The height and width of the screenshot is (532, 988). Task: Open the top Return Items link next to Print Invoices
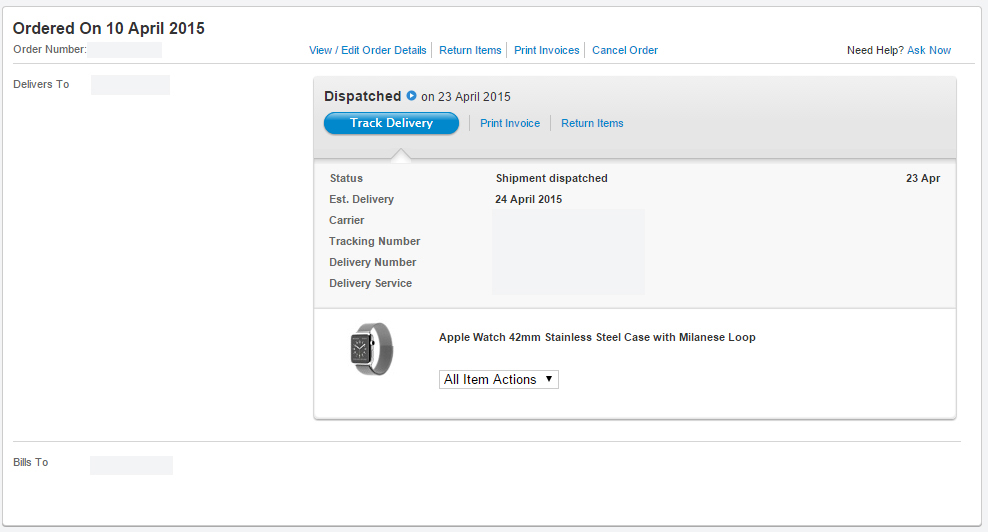[x=470, y=50]
